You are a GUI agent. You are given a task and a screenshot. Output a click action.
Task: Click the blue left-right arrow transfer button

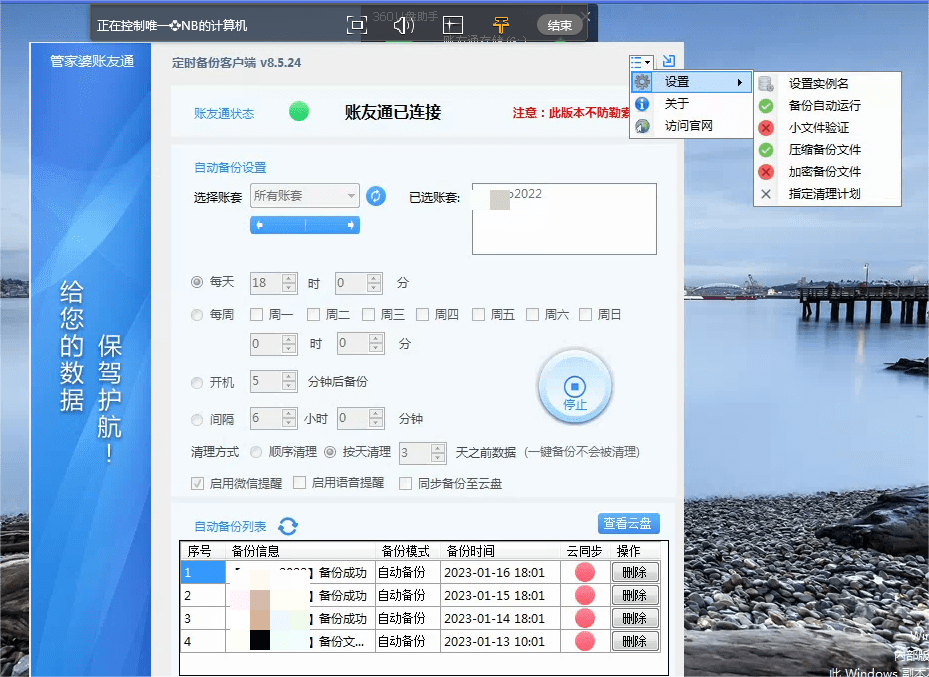[x=305, y=225]
